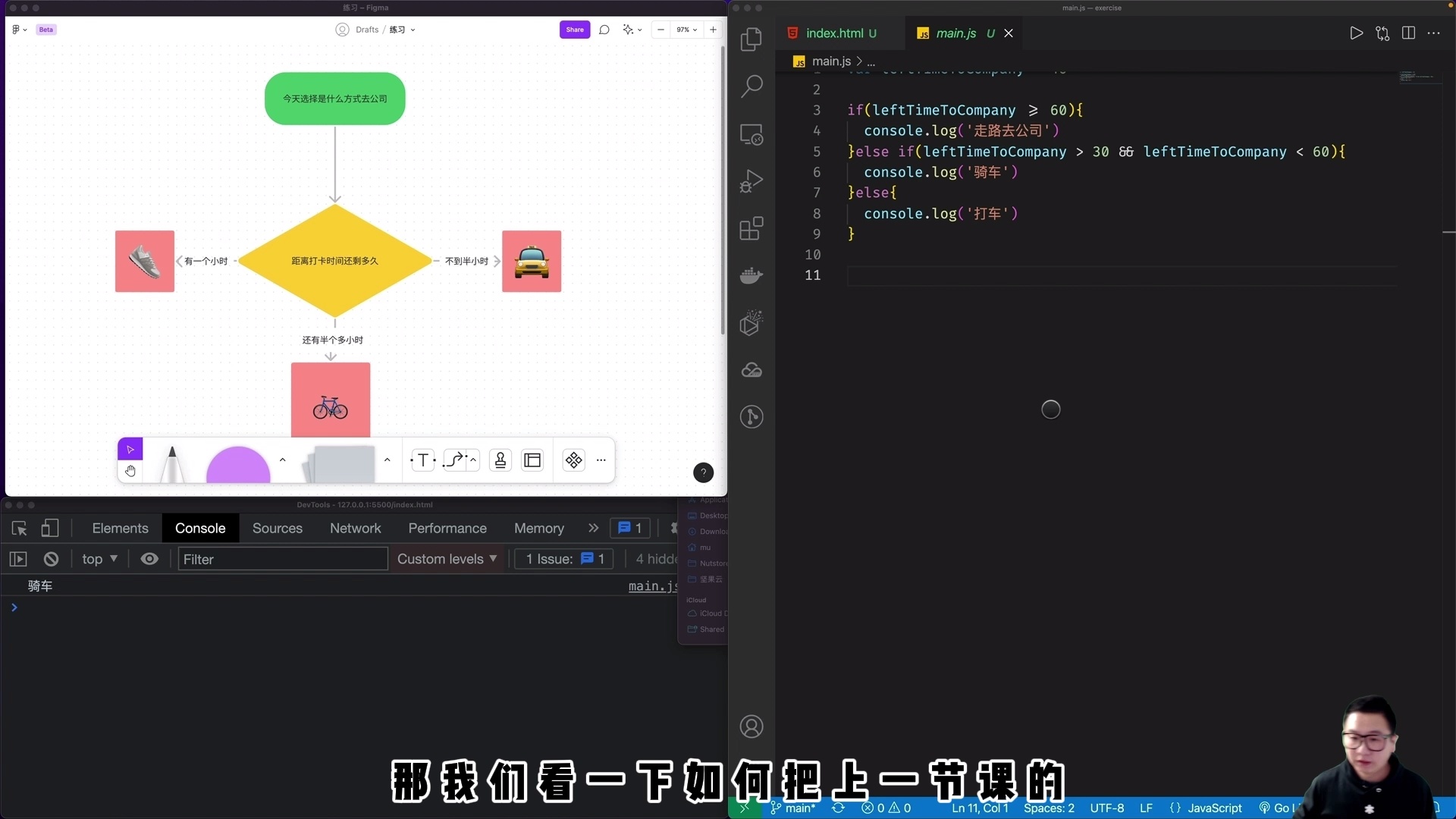Screen dimensions: 1456x819
Task: Select the Text tool in Figma toolbar
Action: [x=422, y=460]
